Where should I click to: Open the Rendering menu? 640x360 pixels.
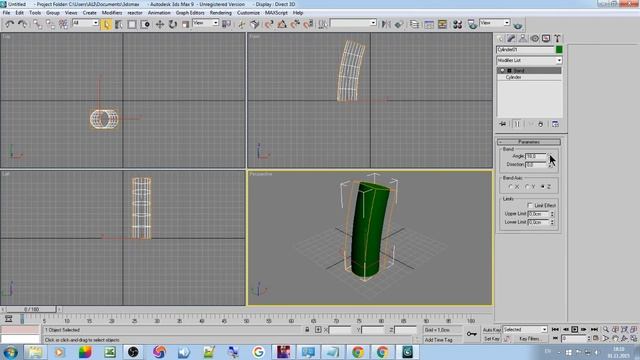(x=221, y=13)
